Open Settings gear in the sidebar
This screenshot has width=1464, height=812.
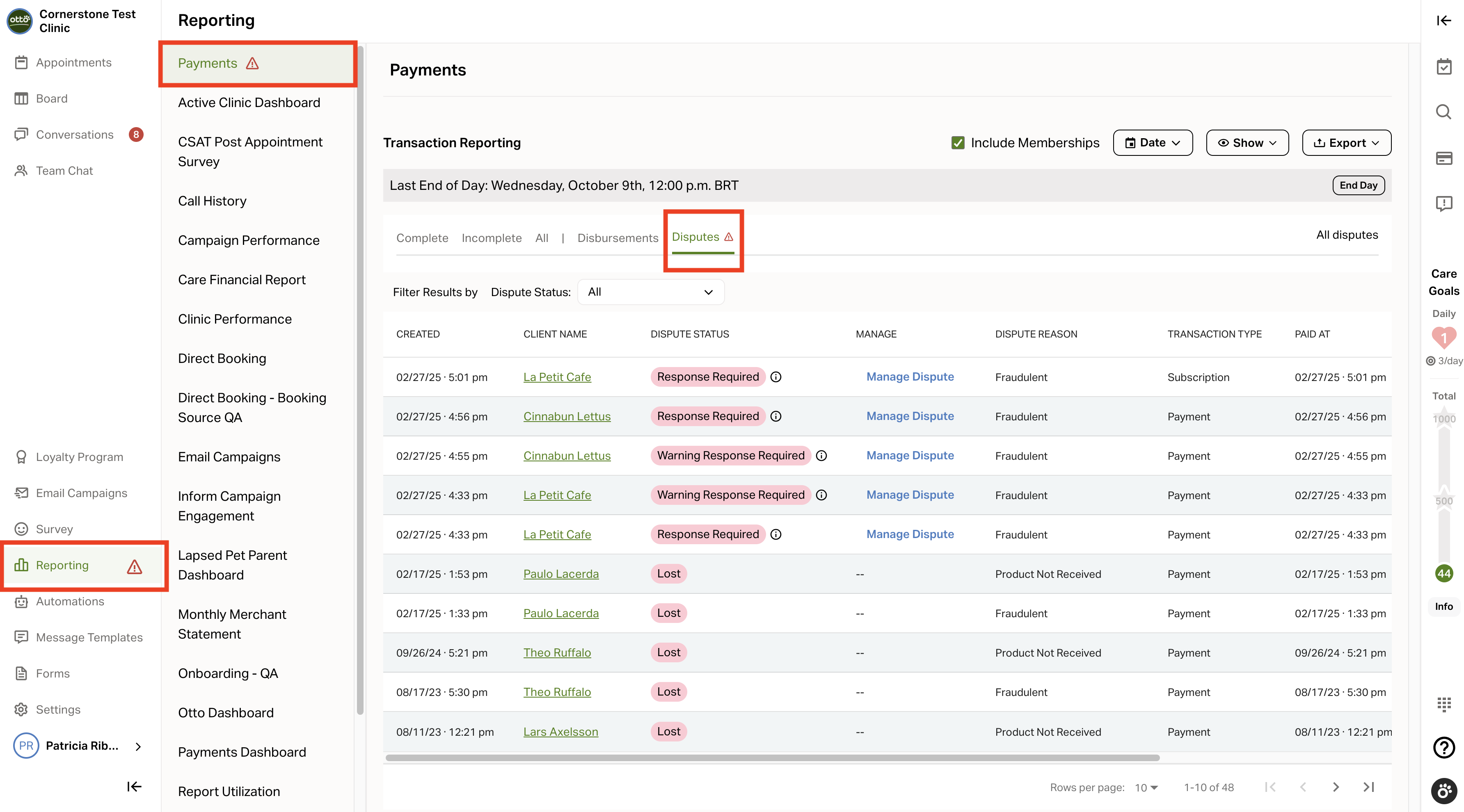tap(21, 709)
